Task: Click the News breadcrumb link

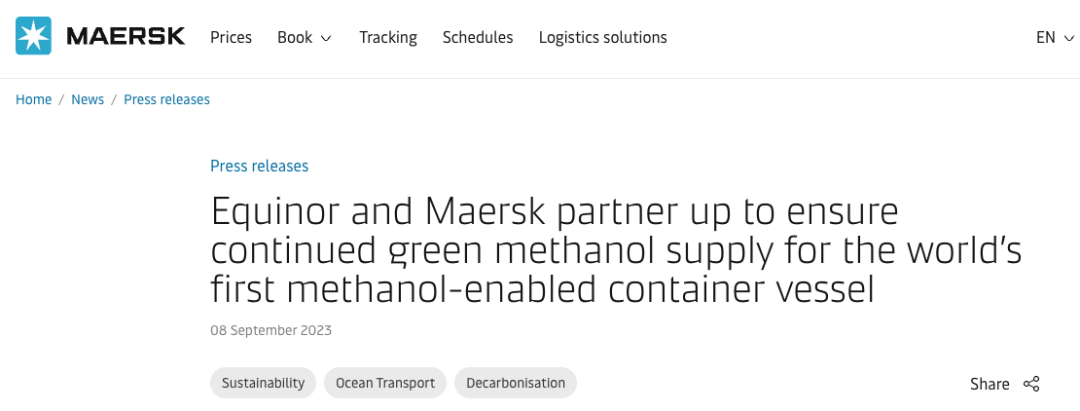Action: [87, 99]
